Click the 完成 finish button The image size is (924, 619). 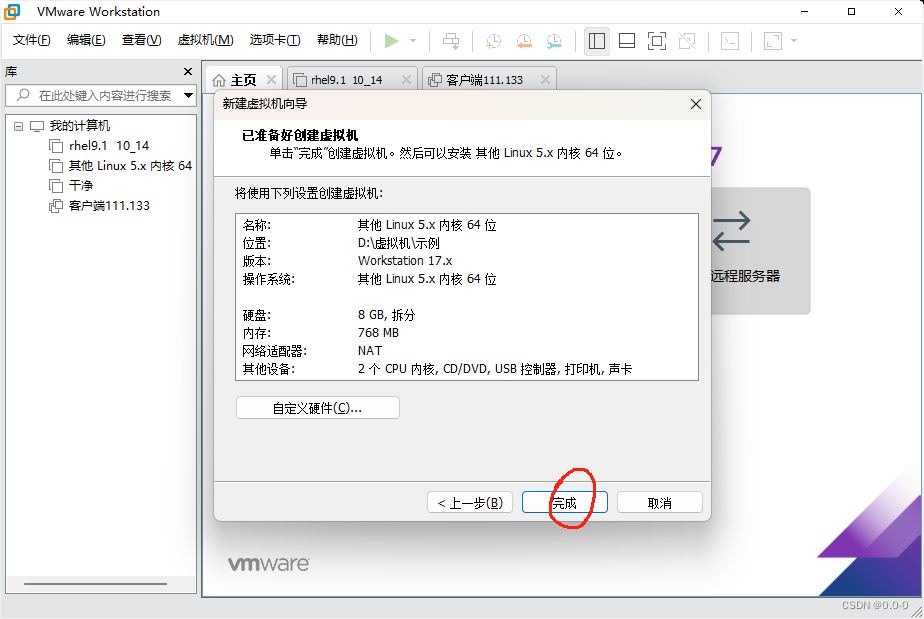coord(565,503)
